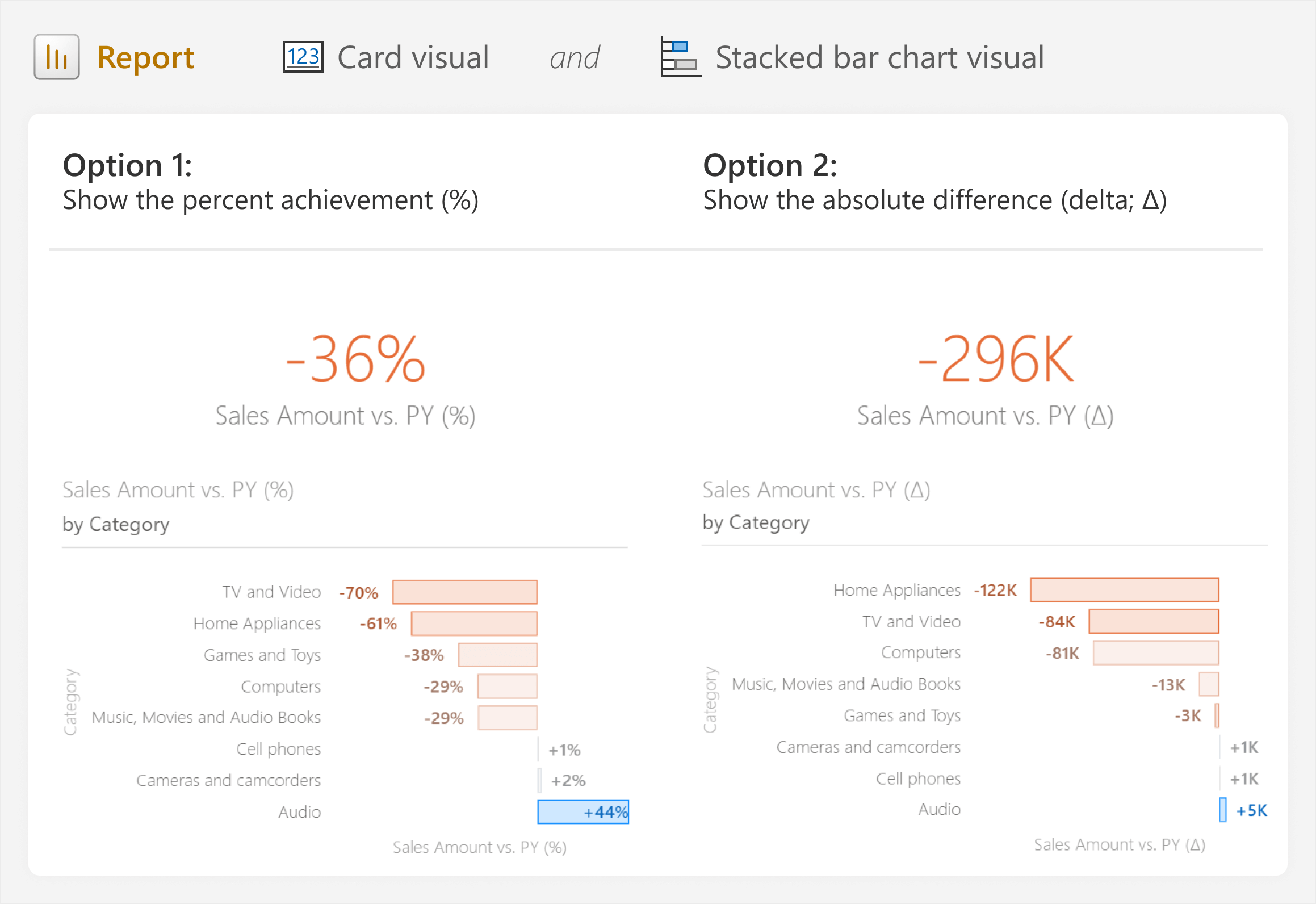The width and height of the screenshot is (1316, 904).
Task: Click the Report title text
Action: point(146,57)
